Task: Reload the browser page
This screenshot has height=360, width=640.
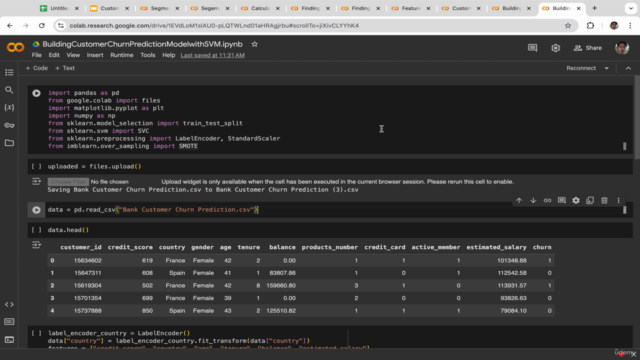Action: 42,26
